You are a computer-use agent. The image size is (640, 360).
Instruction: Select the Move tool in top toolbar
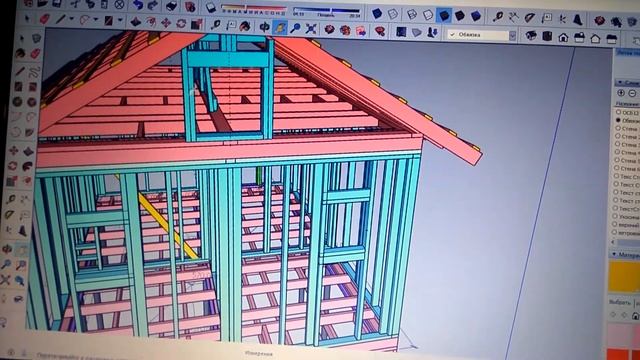pyautogui.click(x=166, y=22)
